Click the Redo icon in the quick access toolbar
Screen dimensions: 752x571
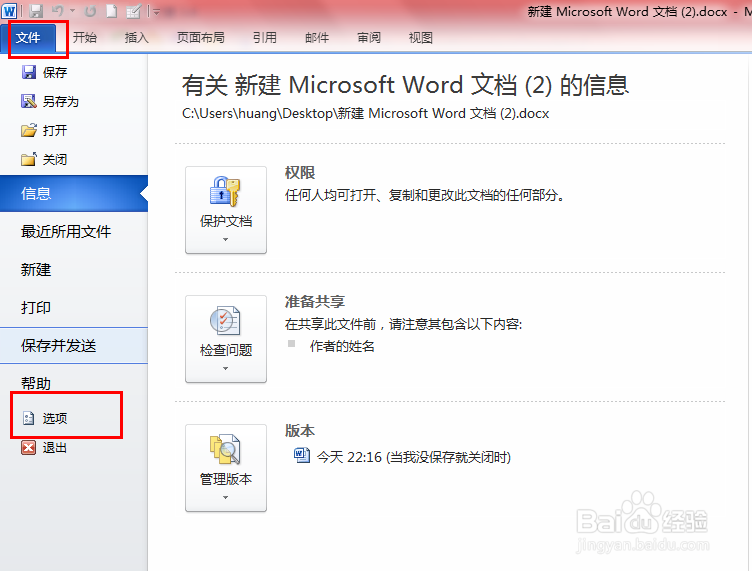point(91,11)
